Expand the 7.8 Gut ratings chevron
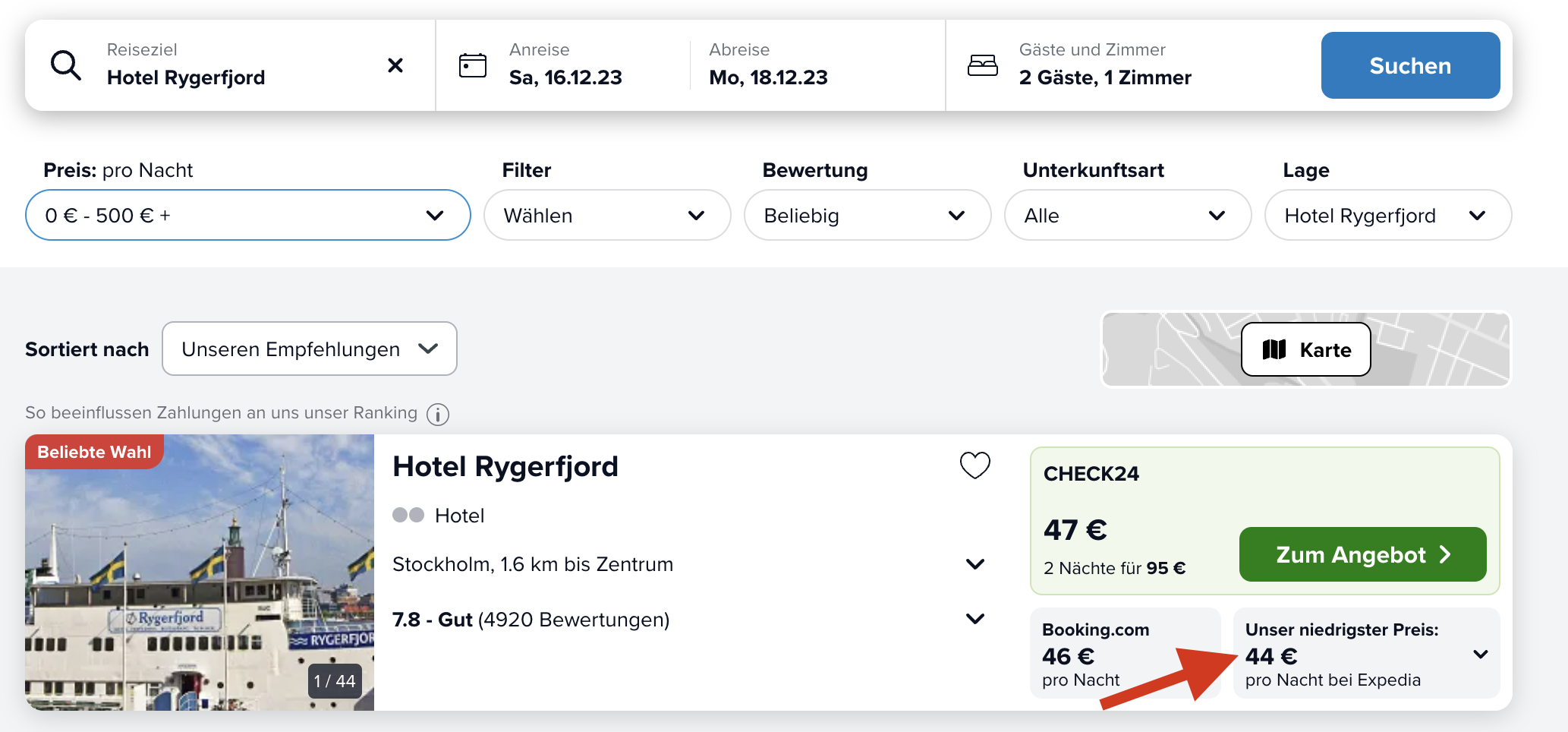The height and width of the screenshot is (732, 1568). (975, 619)
